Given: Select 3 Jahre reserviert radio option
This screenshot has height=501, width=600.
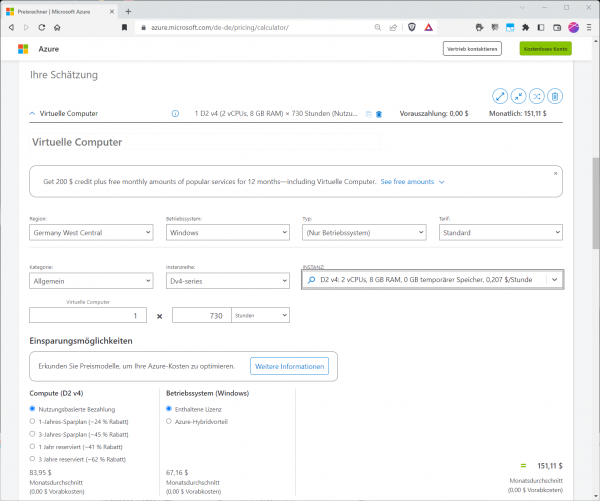Looking at the screenshot, I should 32,459.
